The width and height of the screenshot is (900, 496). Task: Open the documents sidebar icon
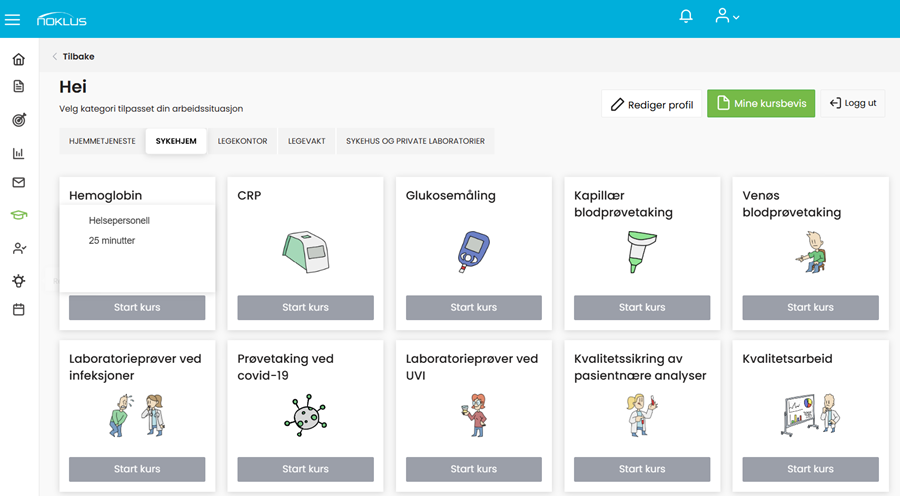pos(18,87)
